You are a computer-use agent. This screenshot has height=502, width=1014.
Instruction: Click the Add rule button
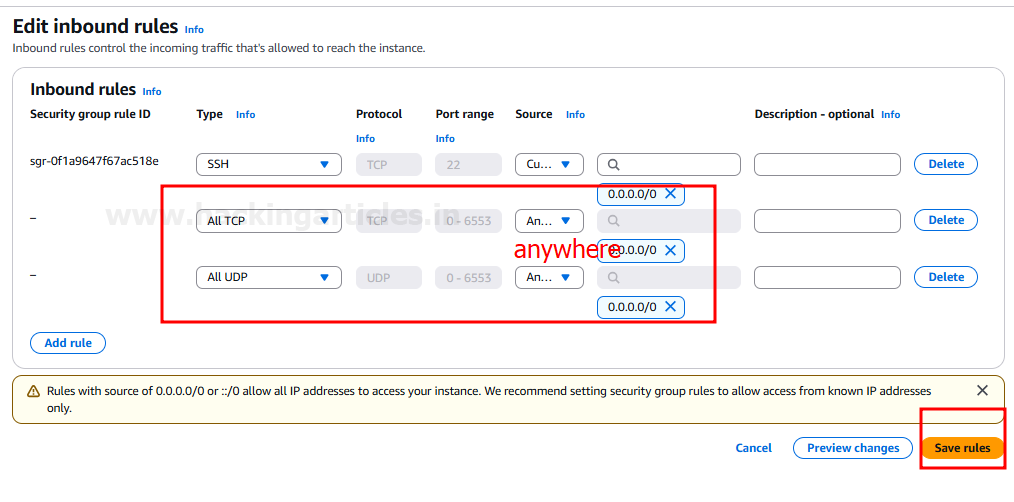(68, 343)
